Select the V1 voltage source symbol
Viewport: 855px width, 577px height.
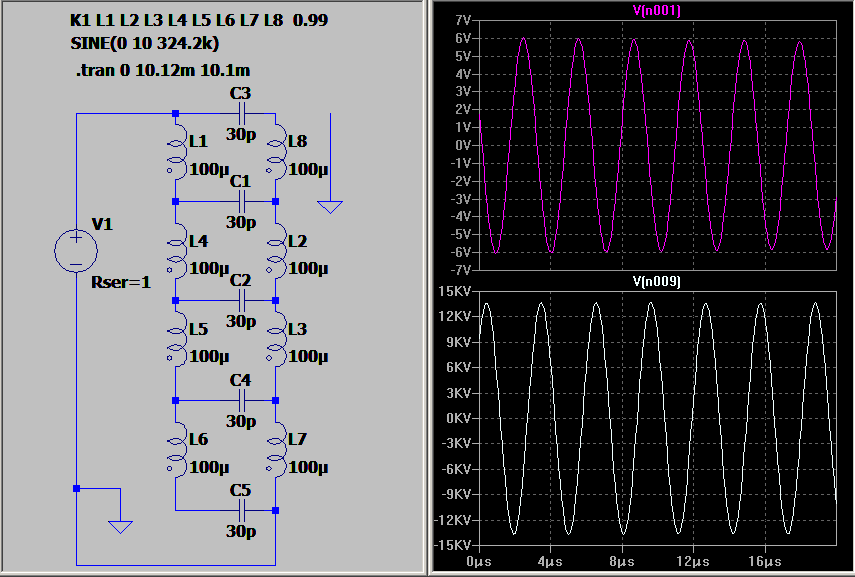[x=76, y=251]
